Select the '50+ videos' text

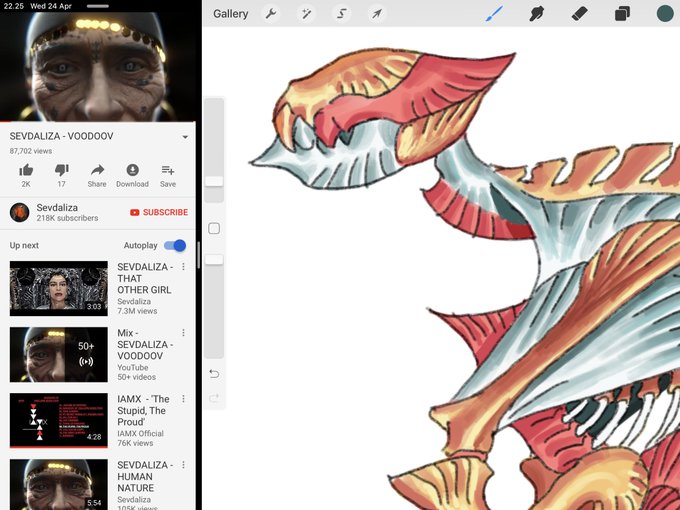point(136,377)
